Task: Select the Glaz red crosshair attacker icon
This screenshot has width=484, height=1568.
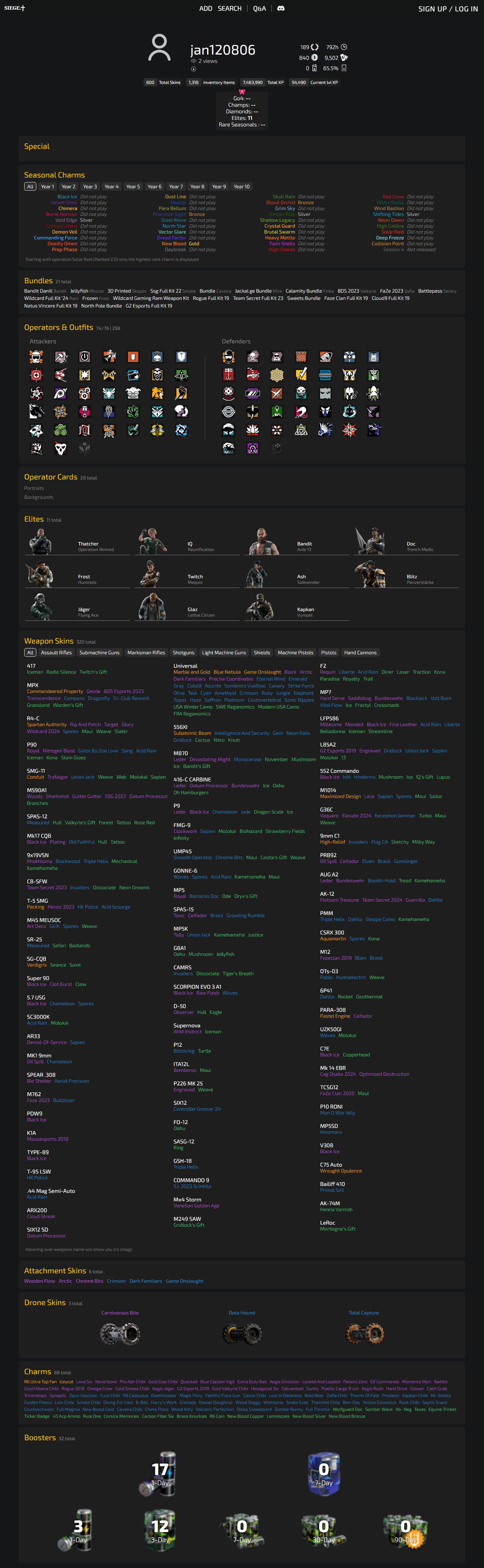Action: 37,375
